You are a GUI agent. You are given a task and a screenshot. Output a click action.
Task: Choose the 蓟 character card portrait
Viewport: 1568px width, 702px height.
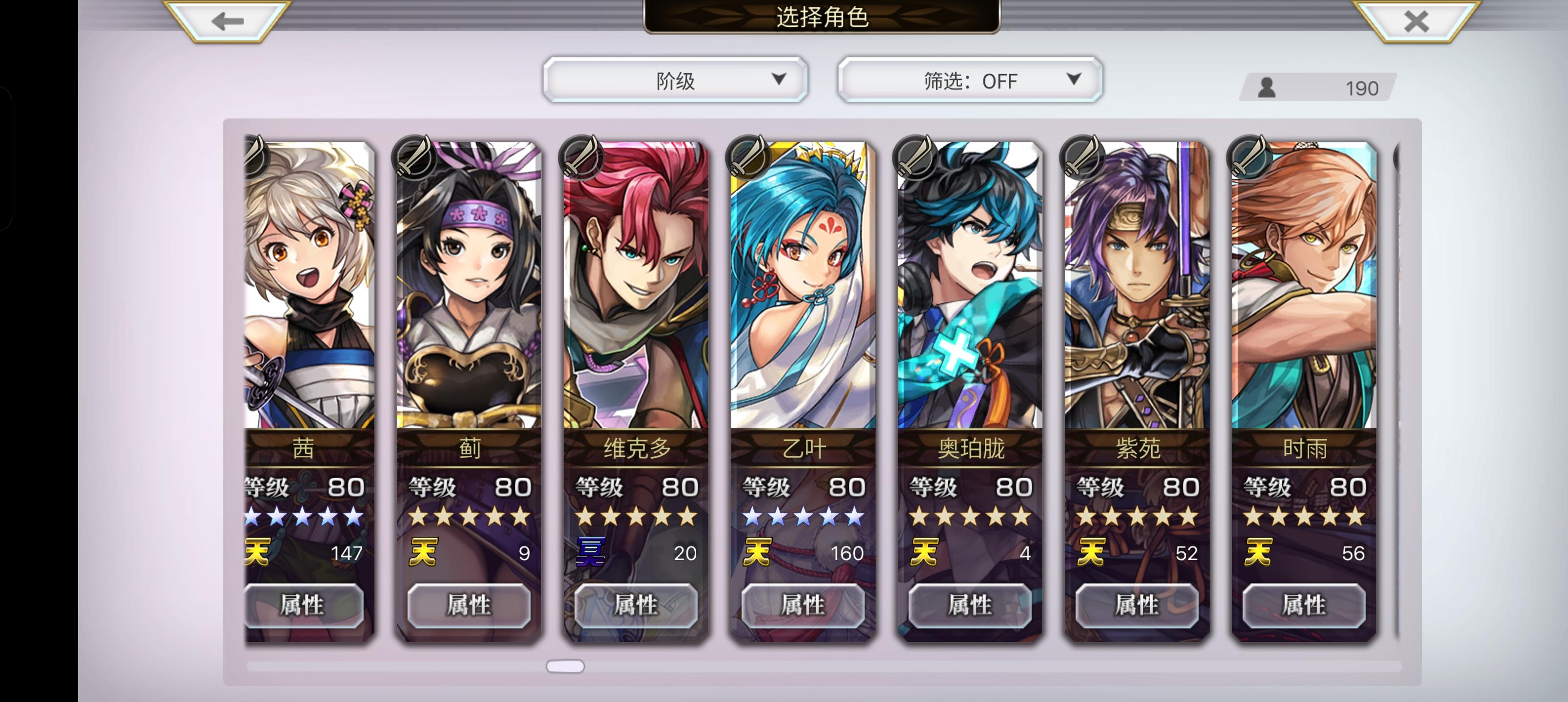(469, 285)
